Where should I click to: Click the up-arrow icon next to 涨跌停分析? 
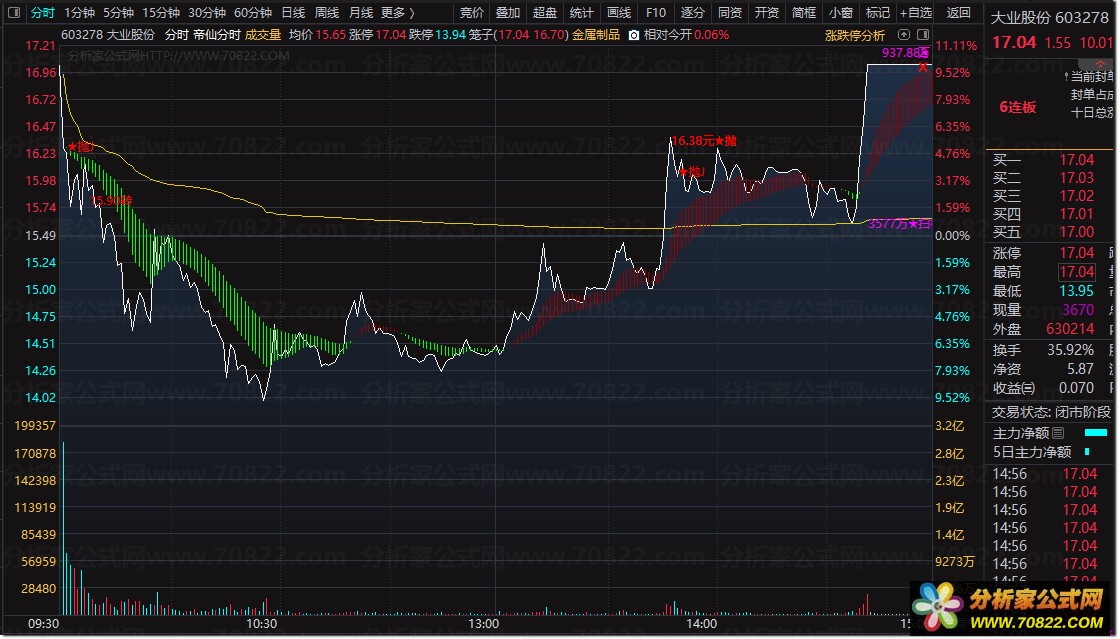click(x=904, y=35)
